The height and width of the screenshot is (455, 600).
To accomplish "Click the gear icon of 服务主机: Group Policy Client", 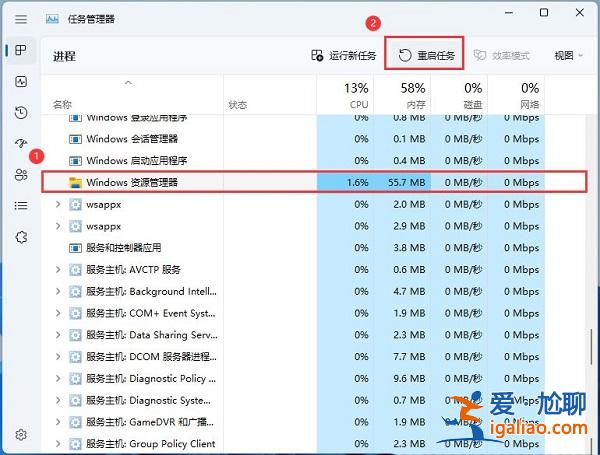I will coord(75,444).
